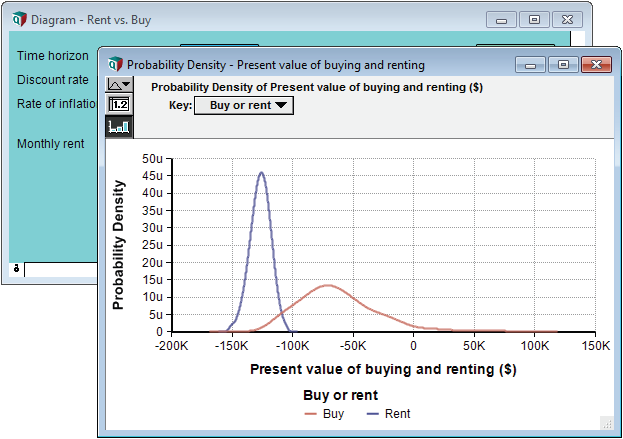Click the peak of the Rent curve
This screenshot has width=623, height=439.
coord(261,172)
